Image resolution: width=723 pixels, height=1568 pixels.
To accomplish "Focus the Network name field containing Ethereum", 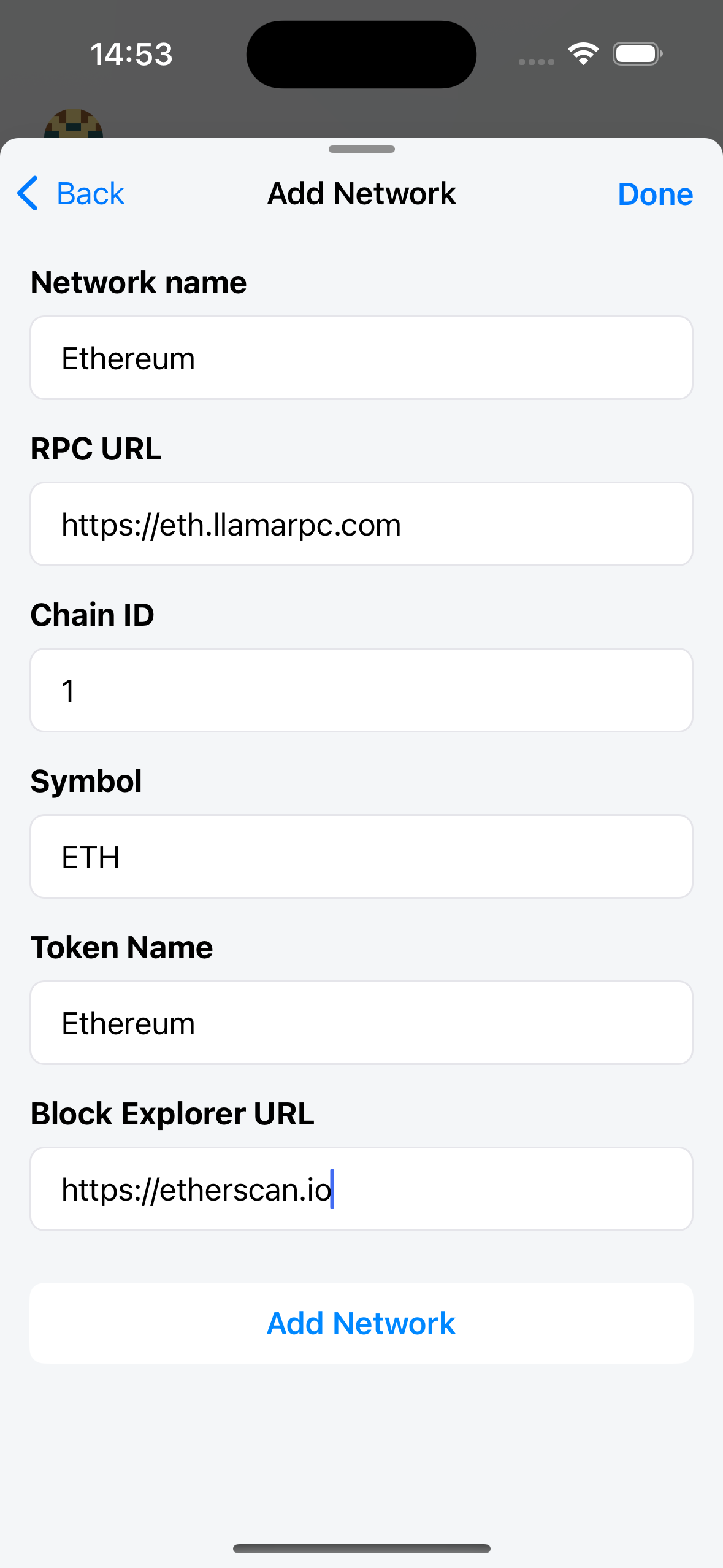I will point(362,358).
